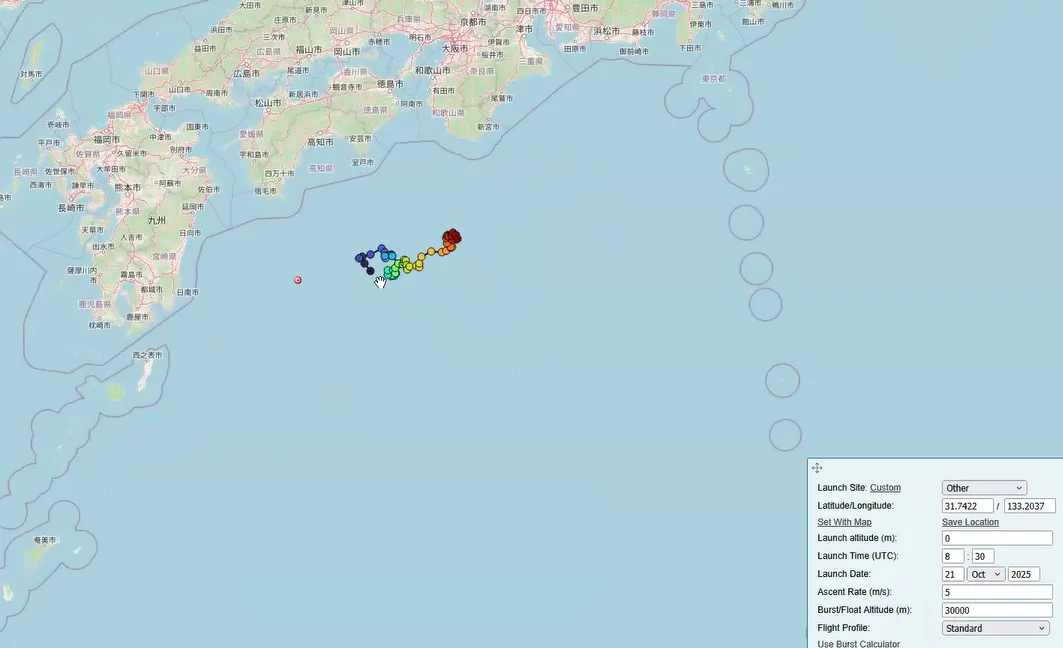Click the darkest purple marker at the track's end
This screenshot has height=648, width=1063.
click(370, 271)
